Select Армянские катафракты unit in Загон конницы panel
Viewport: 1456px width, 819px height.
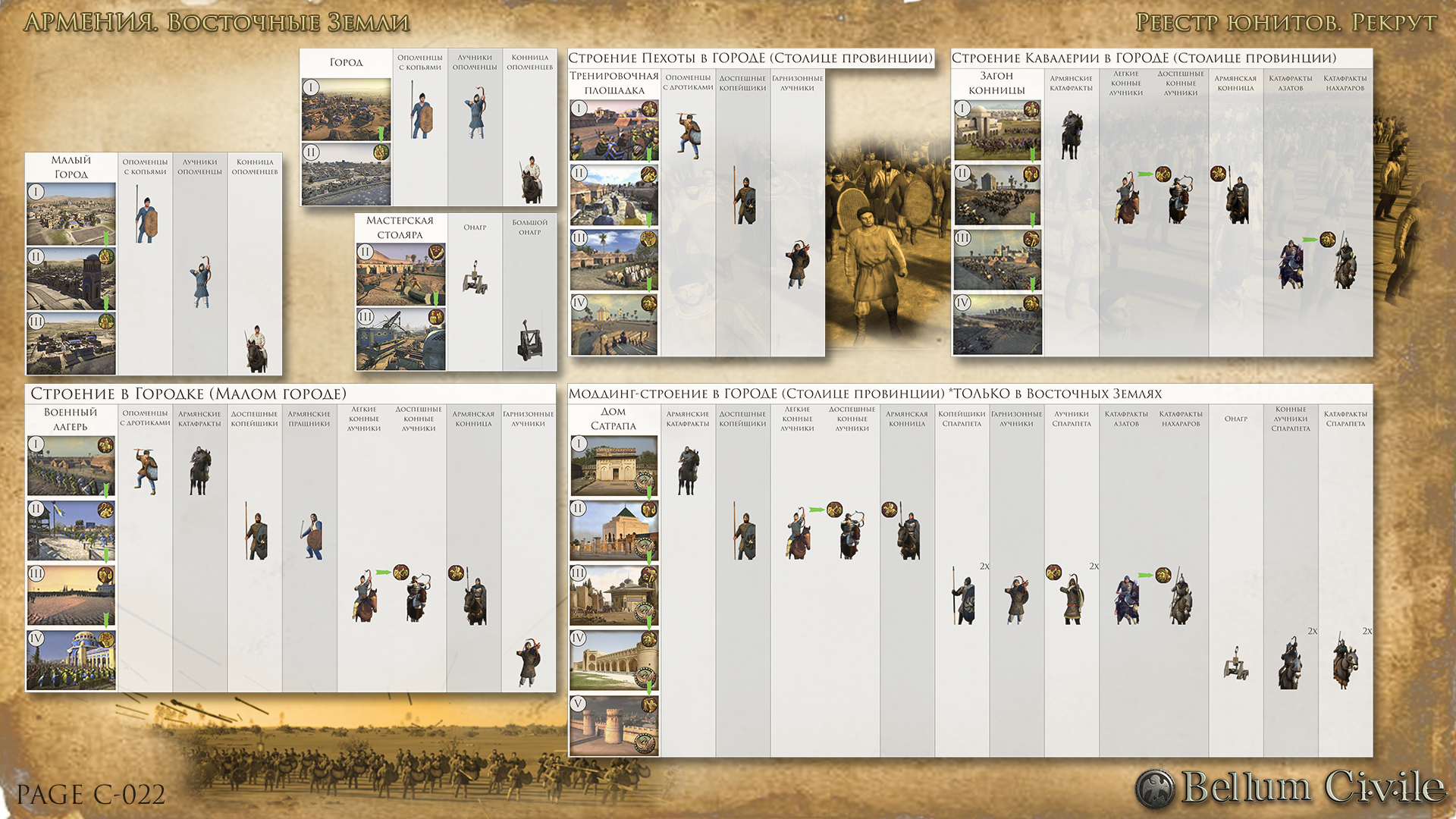[1071, 135]
